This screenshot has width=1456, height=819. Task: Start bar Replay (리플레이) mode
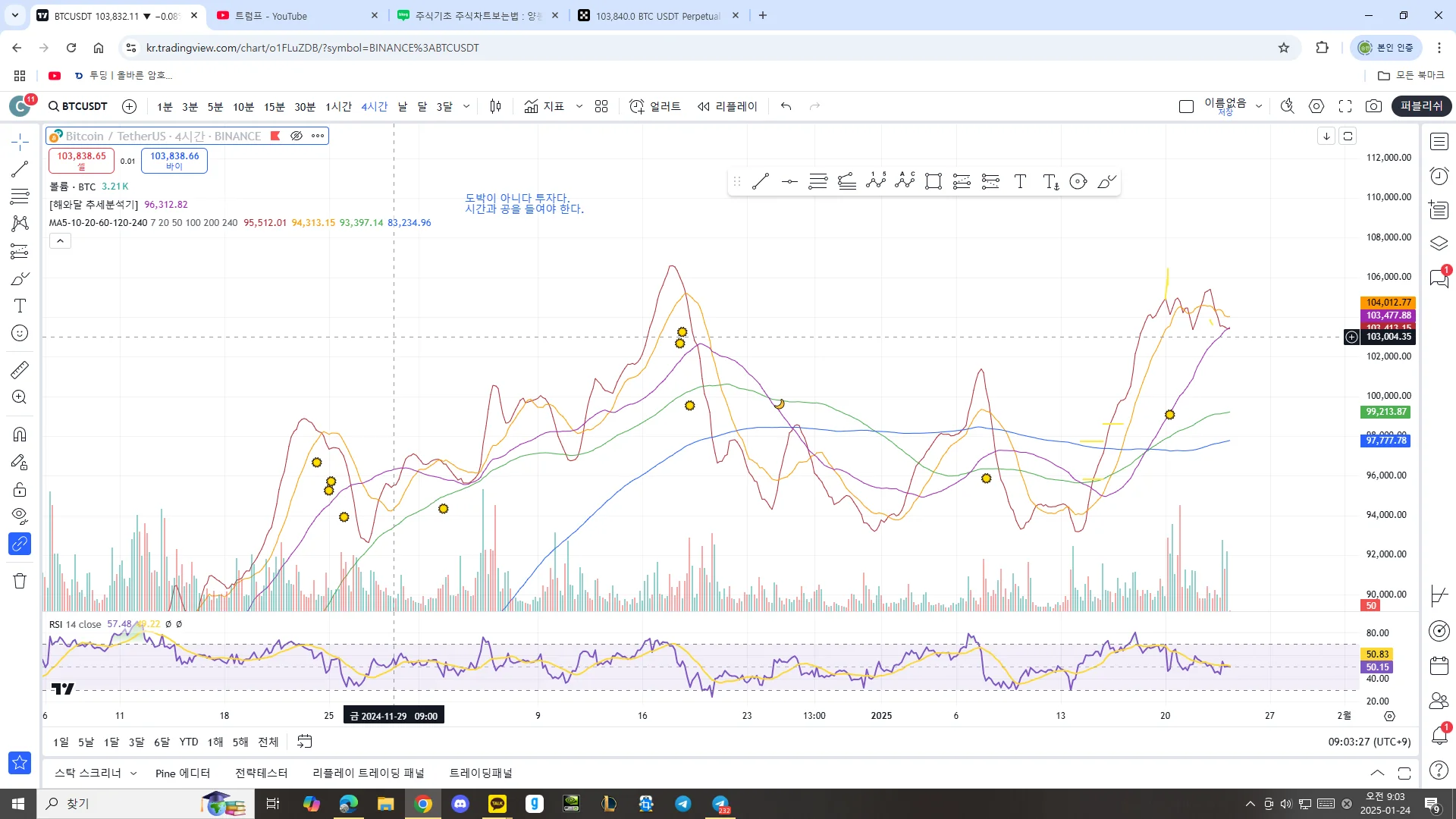727,106
